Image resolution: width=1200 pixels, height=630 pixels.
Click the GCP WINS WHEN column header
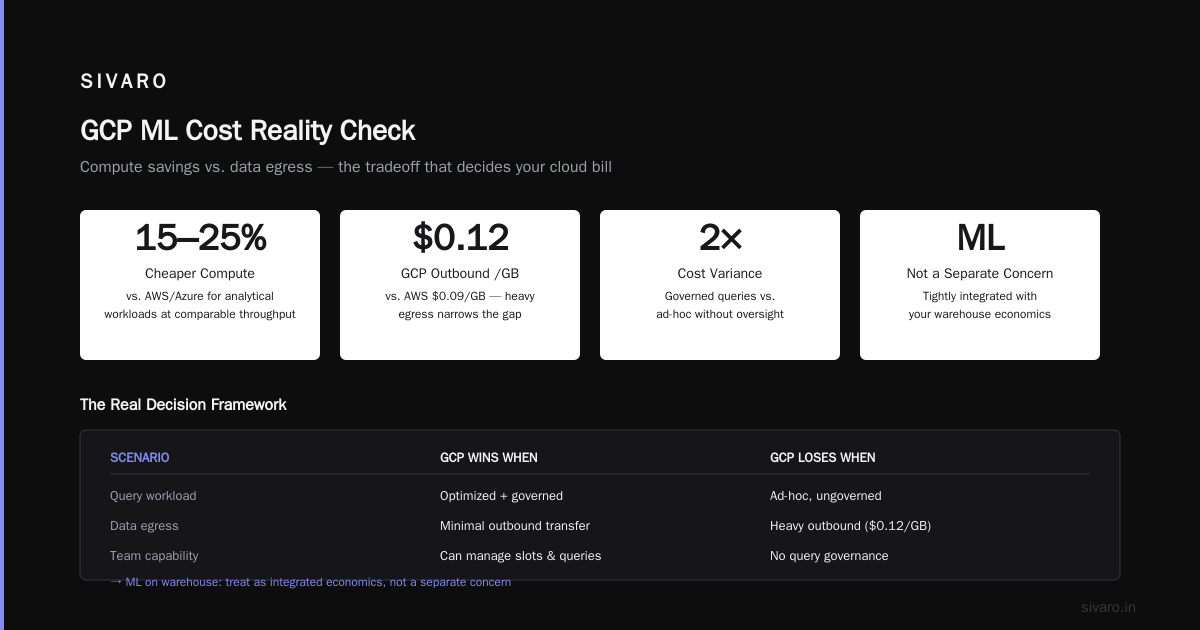[489, 458]
